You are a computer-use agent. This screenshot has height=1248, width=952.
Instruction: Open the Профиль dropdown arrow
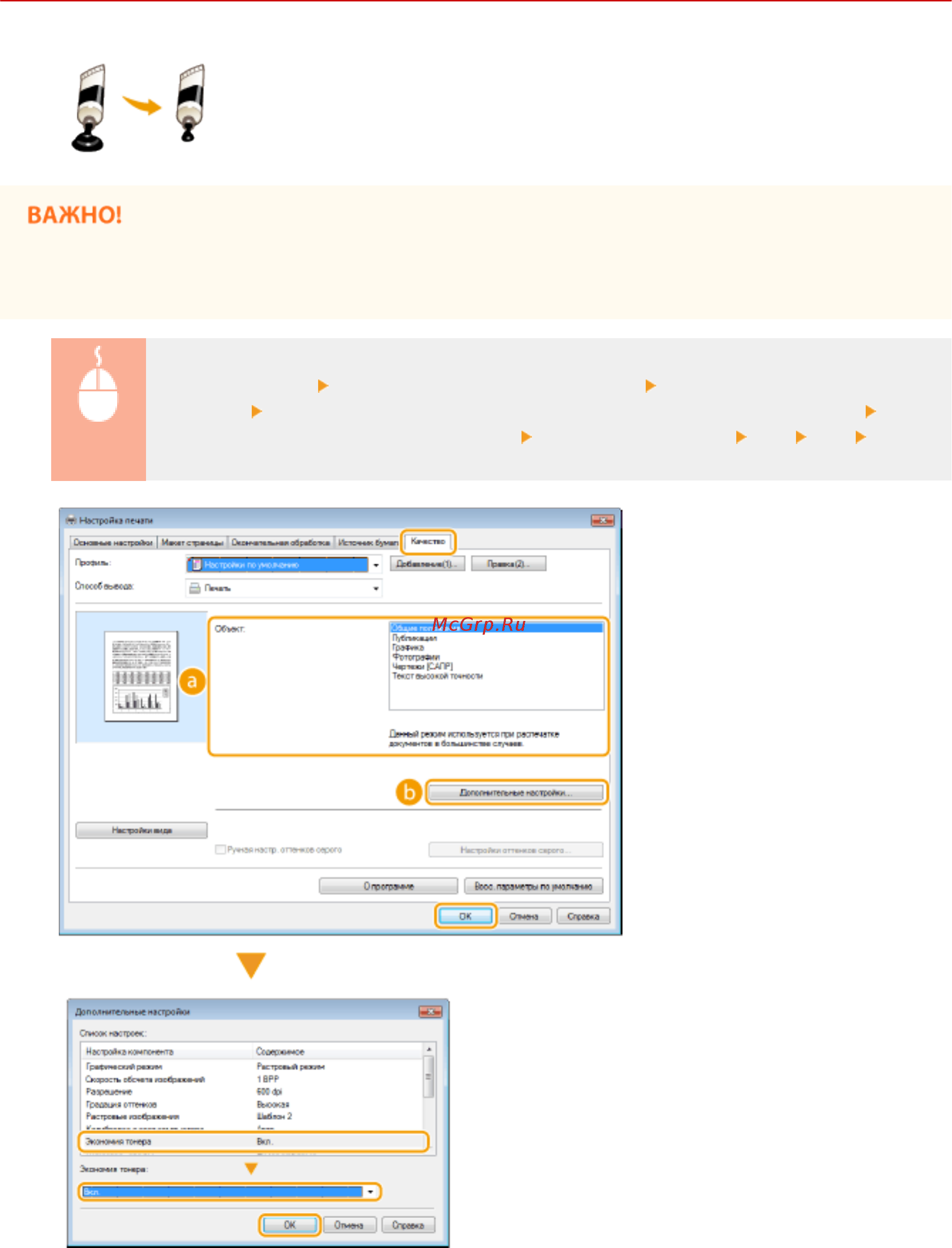375,565
